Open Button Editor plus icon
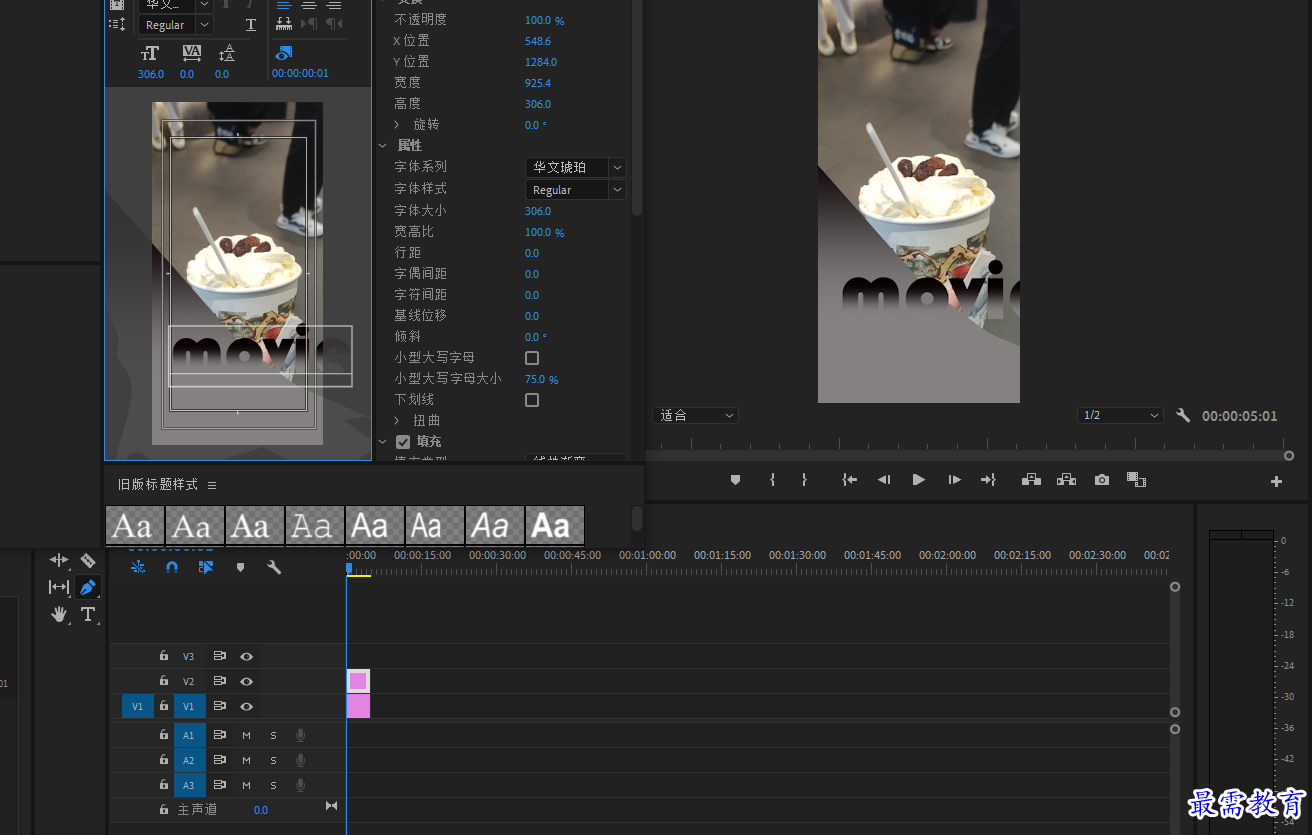 pyautogui.click(x=1276, y=481)
